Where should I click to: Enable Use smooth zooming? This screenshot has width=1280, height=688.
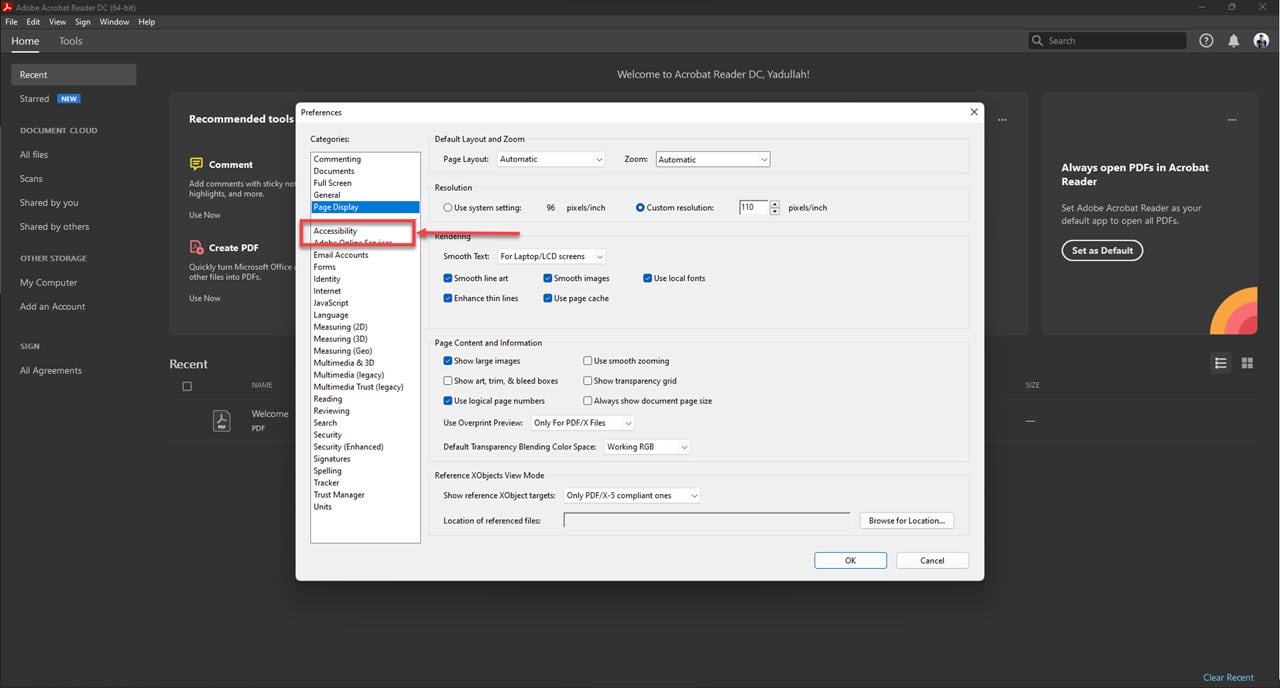[588, 361]
